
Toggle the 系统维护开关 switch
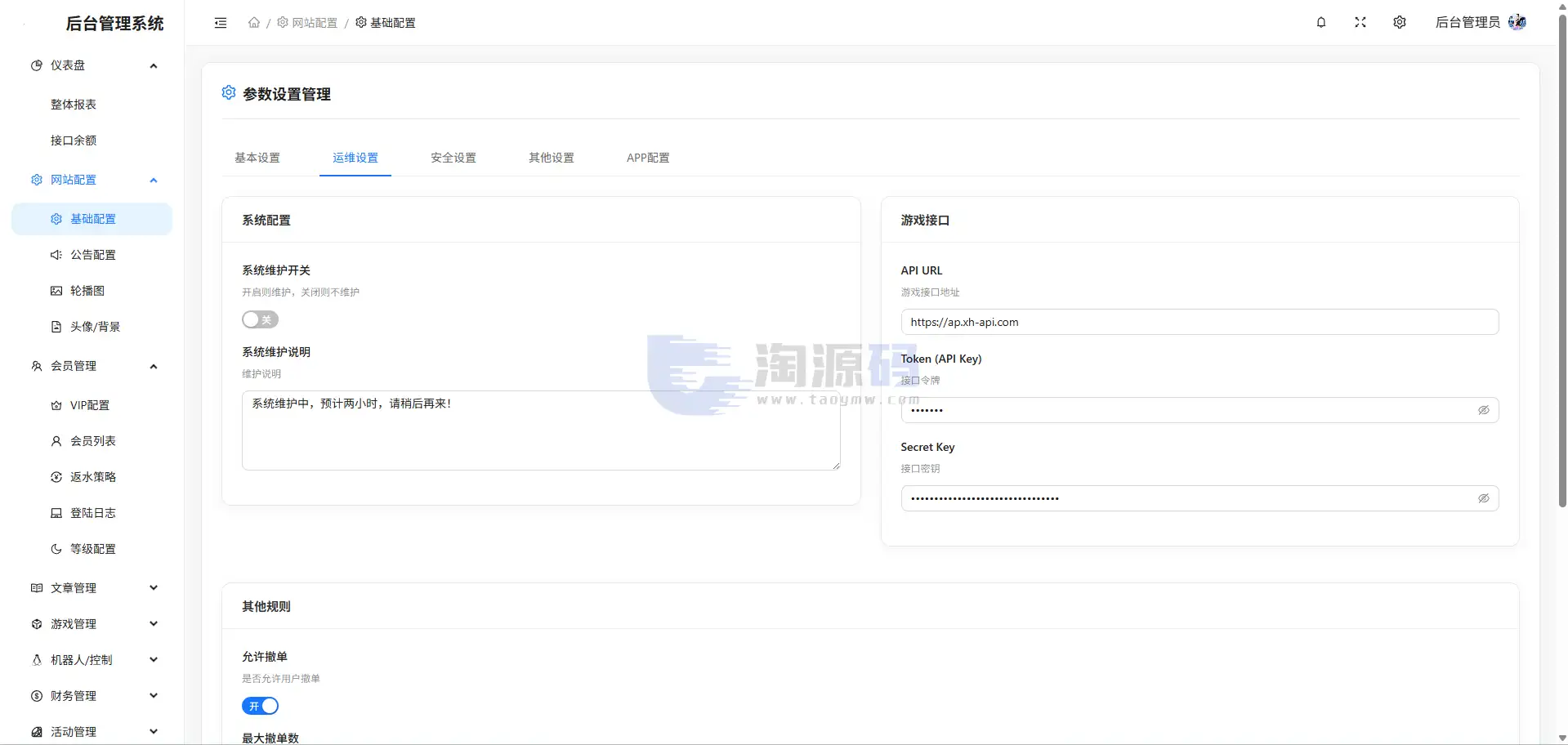click(x=260, y=319)
